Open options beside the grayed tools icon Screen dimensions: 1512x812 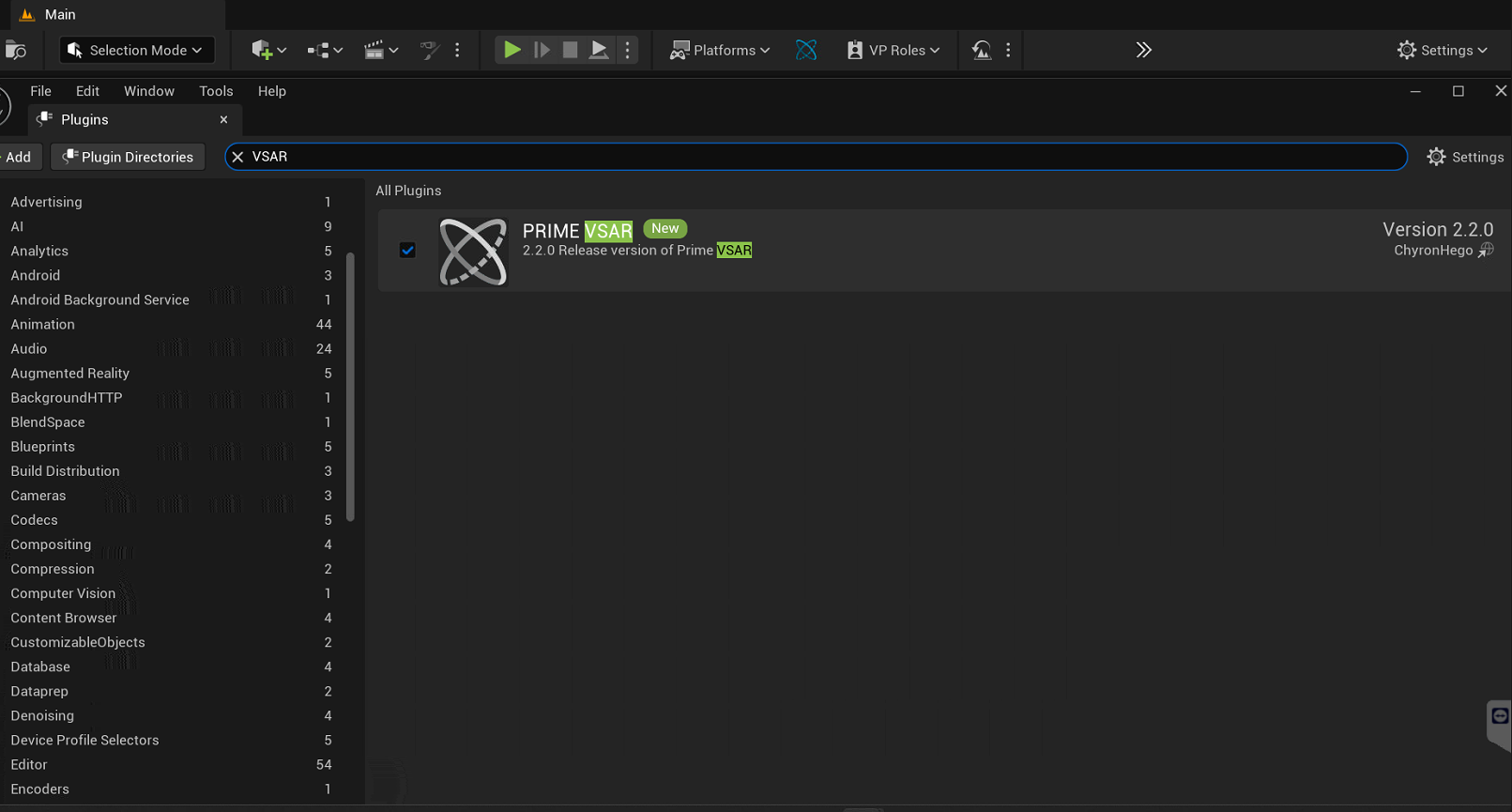point(457,50)
